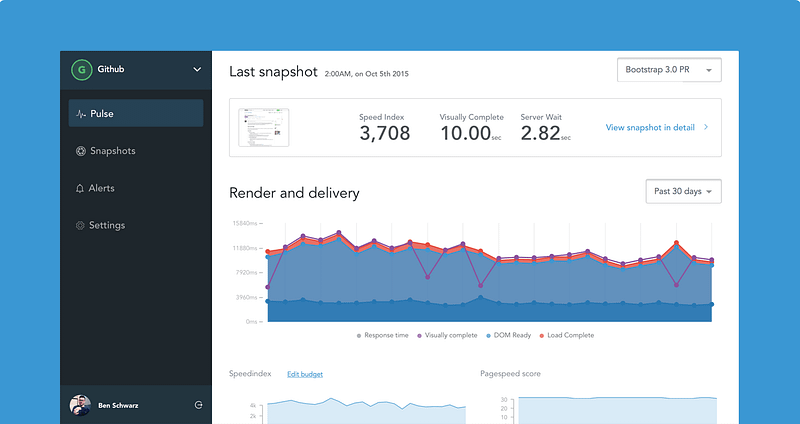Screen dimensions: 800x424
Task: Toggle Load Complete series in legend
Action: (566, 335)
